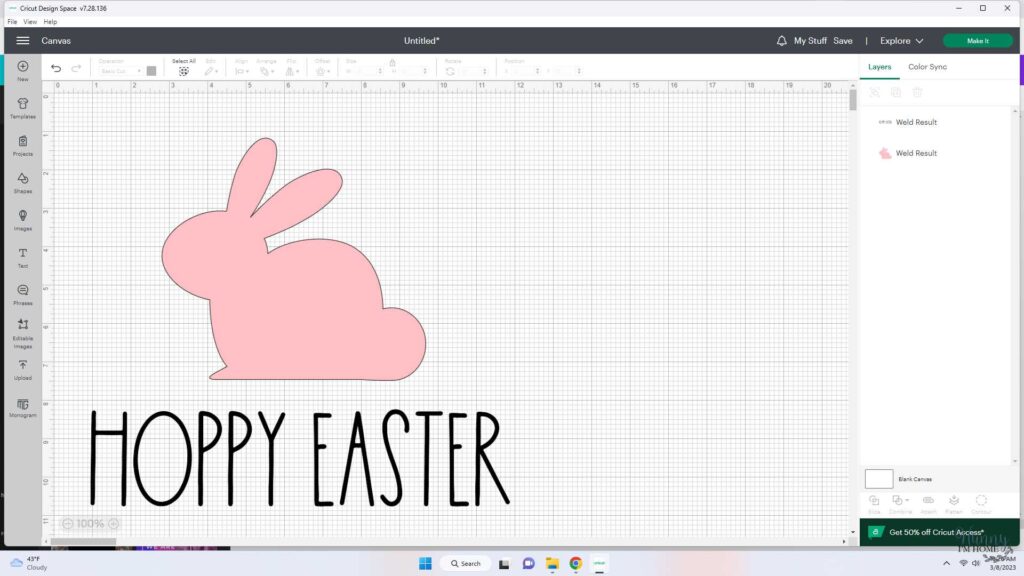Open the Edit dropdown
Image resolution: width=1024 pixels, height=576 pixels.
pos(211,69)
